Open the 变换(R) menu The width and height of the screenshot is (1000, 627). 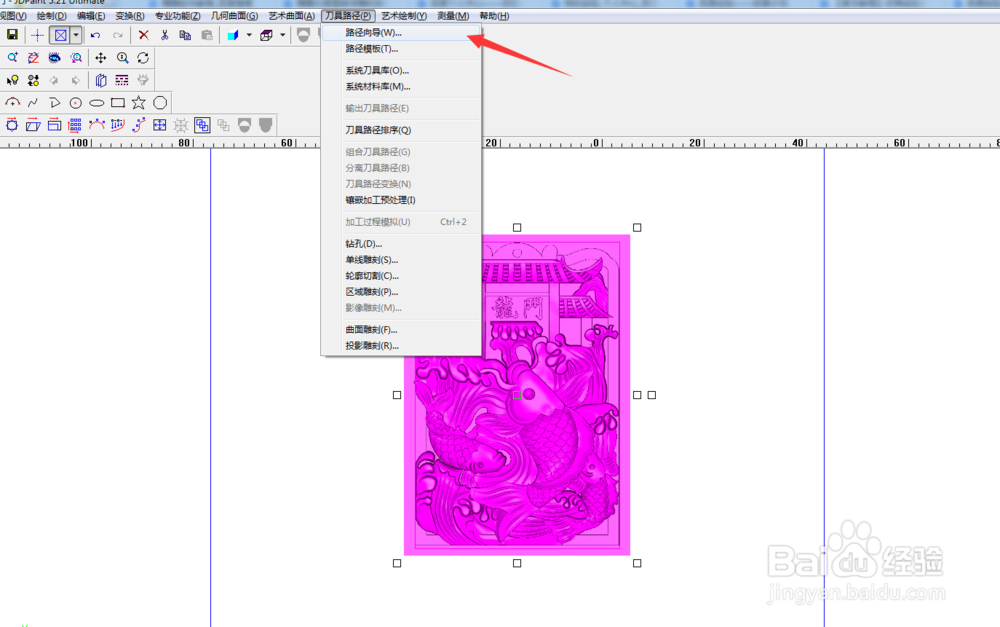(129, 16)
